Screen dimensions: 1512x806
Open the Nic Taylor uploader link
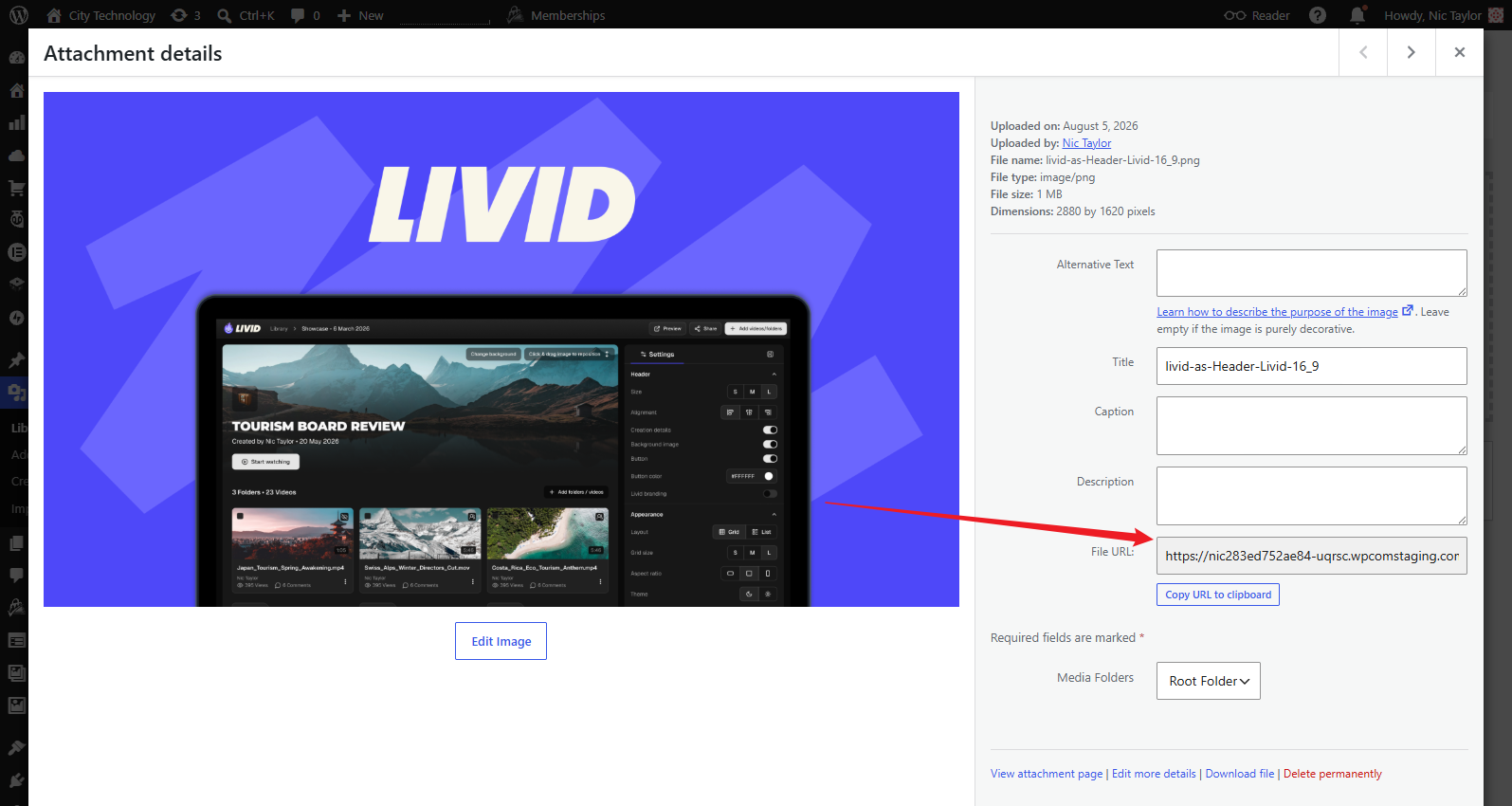click(x=1086, y=143)
